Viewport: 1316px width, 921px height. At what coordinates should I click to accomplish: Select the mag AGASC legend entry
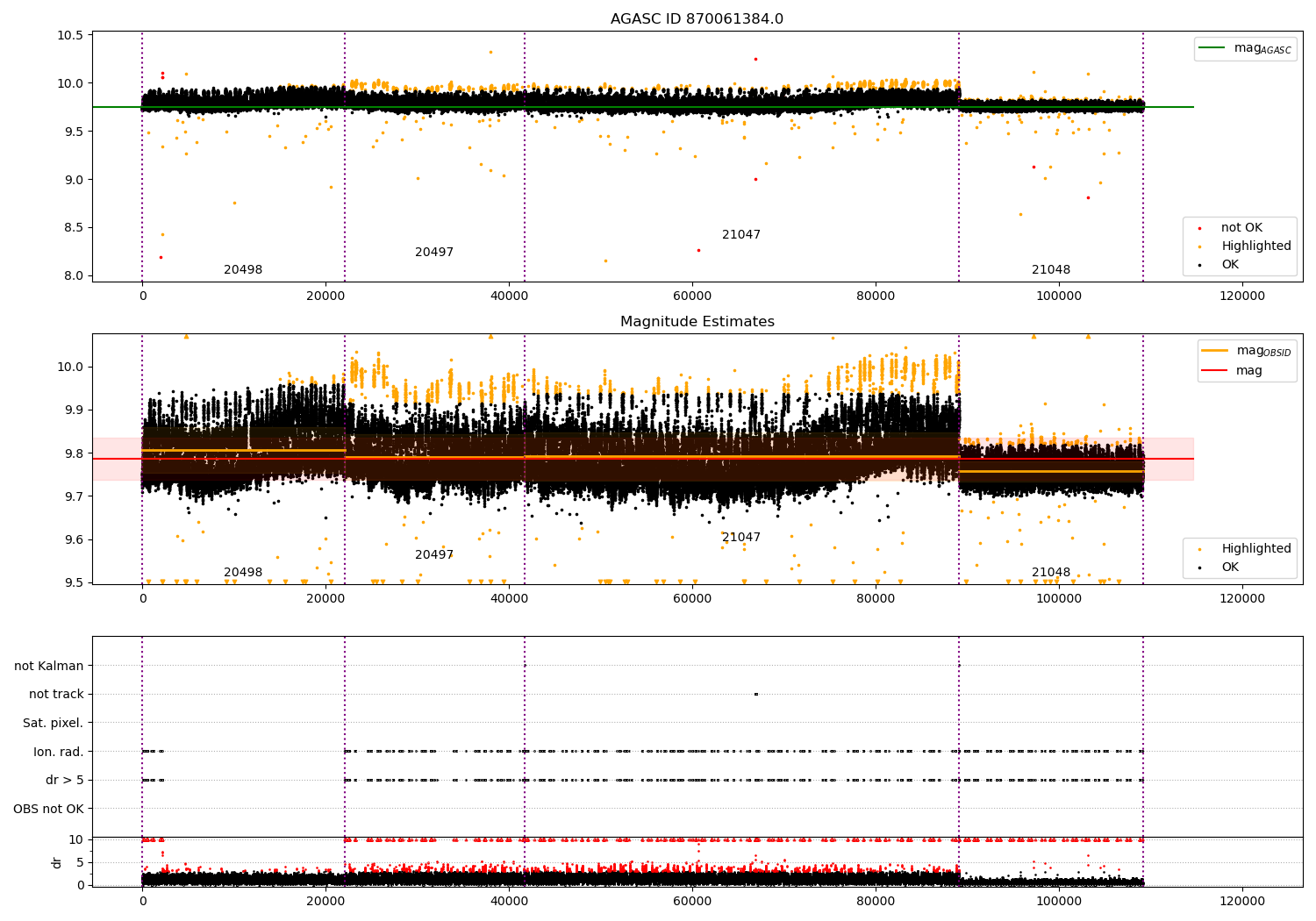[x=1245, y=48]
